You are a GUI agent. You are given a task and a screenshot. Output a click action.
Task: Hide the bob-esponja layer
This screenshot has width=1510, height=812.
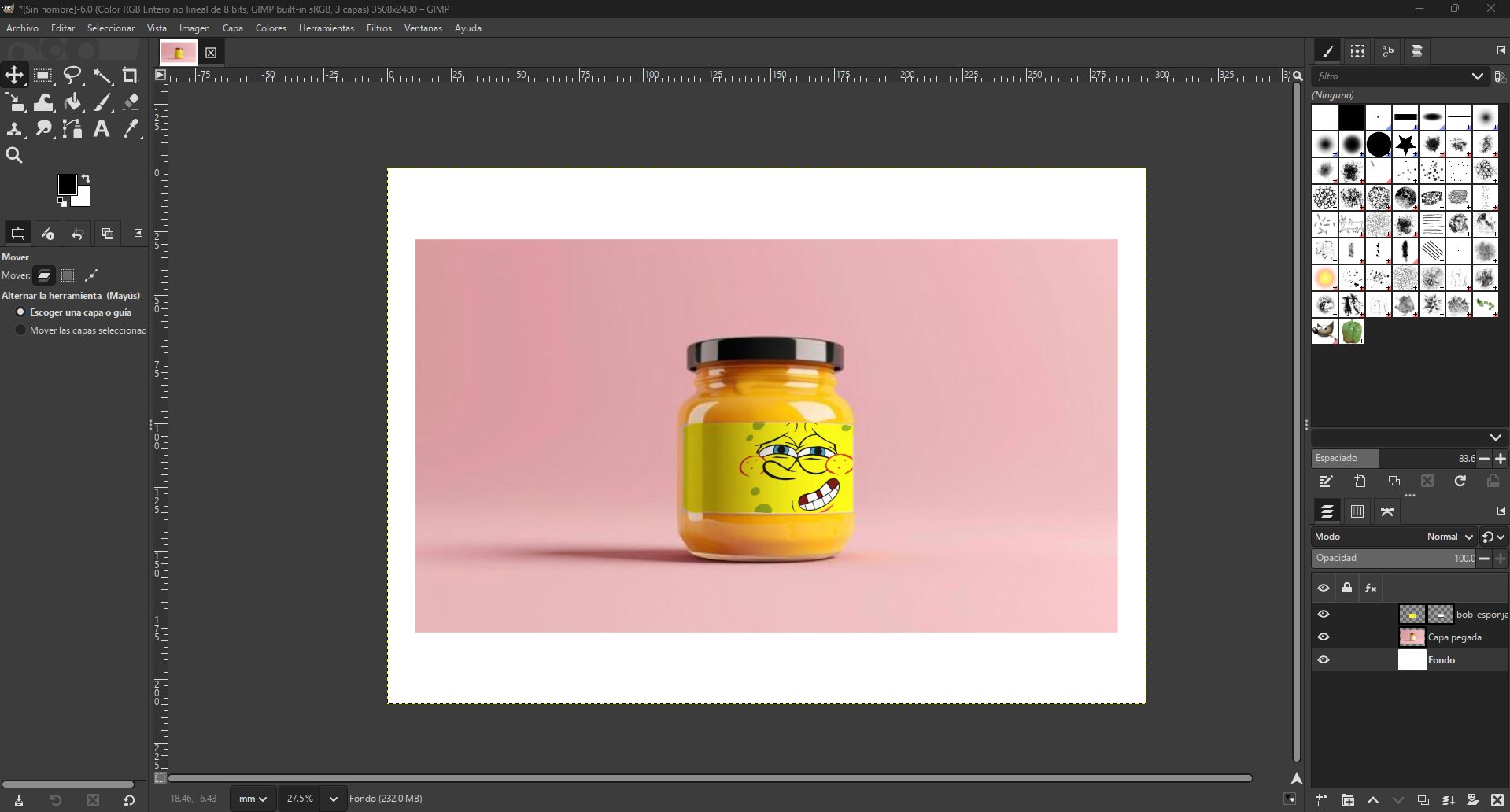point(1324,614)
